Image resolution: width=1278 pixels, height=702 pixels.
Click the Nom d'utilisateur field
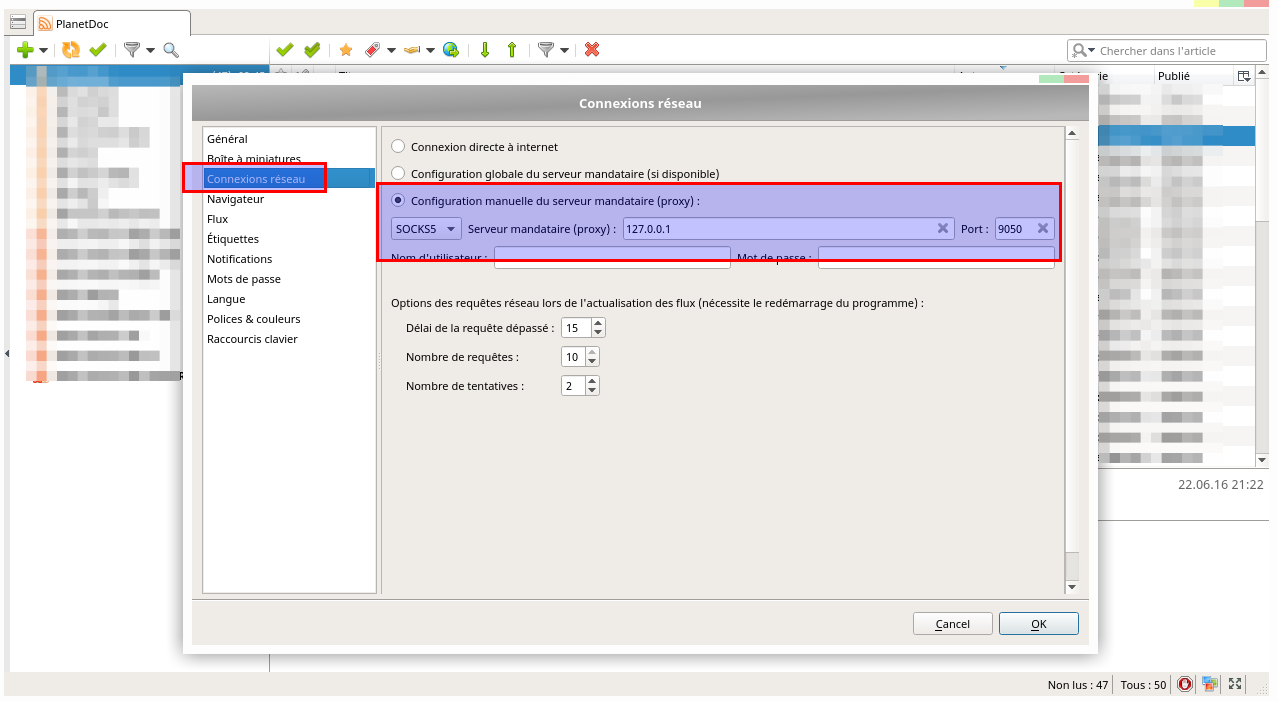click(612, 258)
